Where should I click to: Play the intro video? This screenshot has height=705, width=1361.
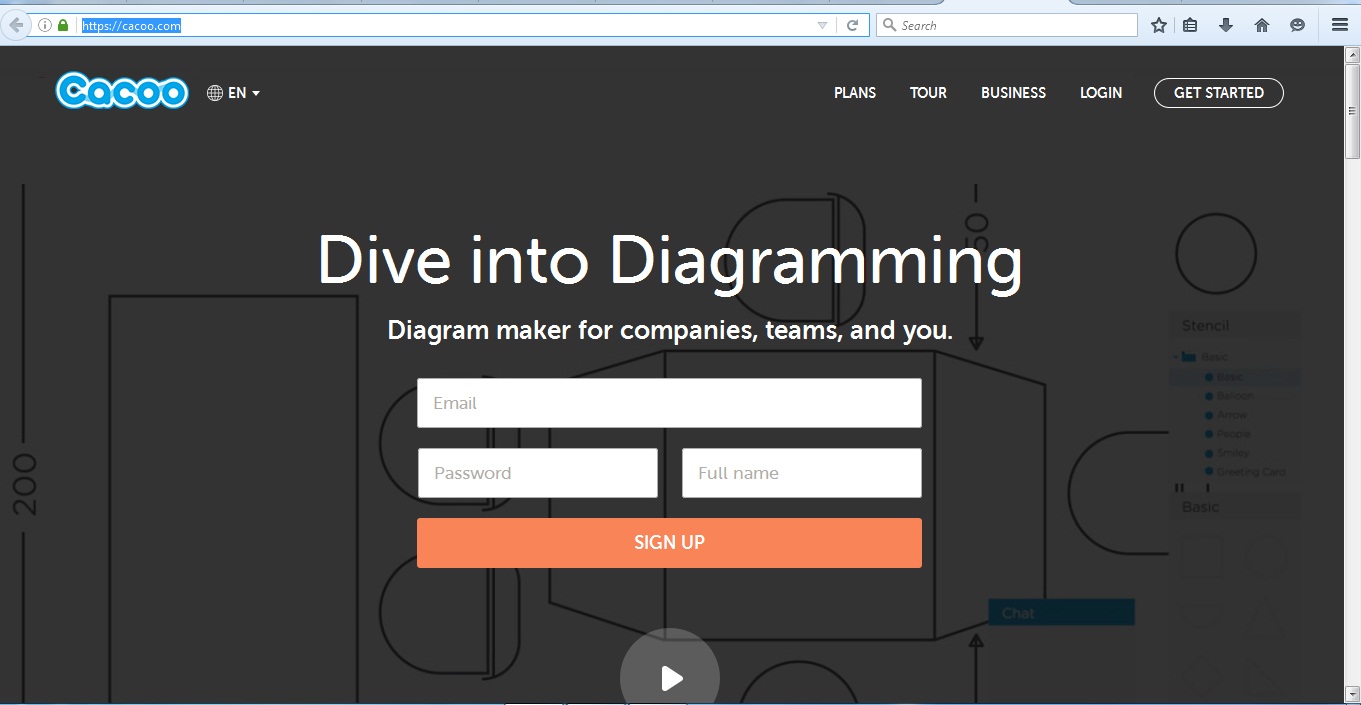670,672
